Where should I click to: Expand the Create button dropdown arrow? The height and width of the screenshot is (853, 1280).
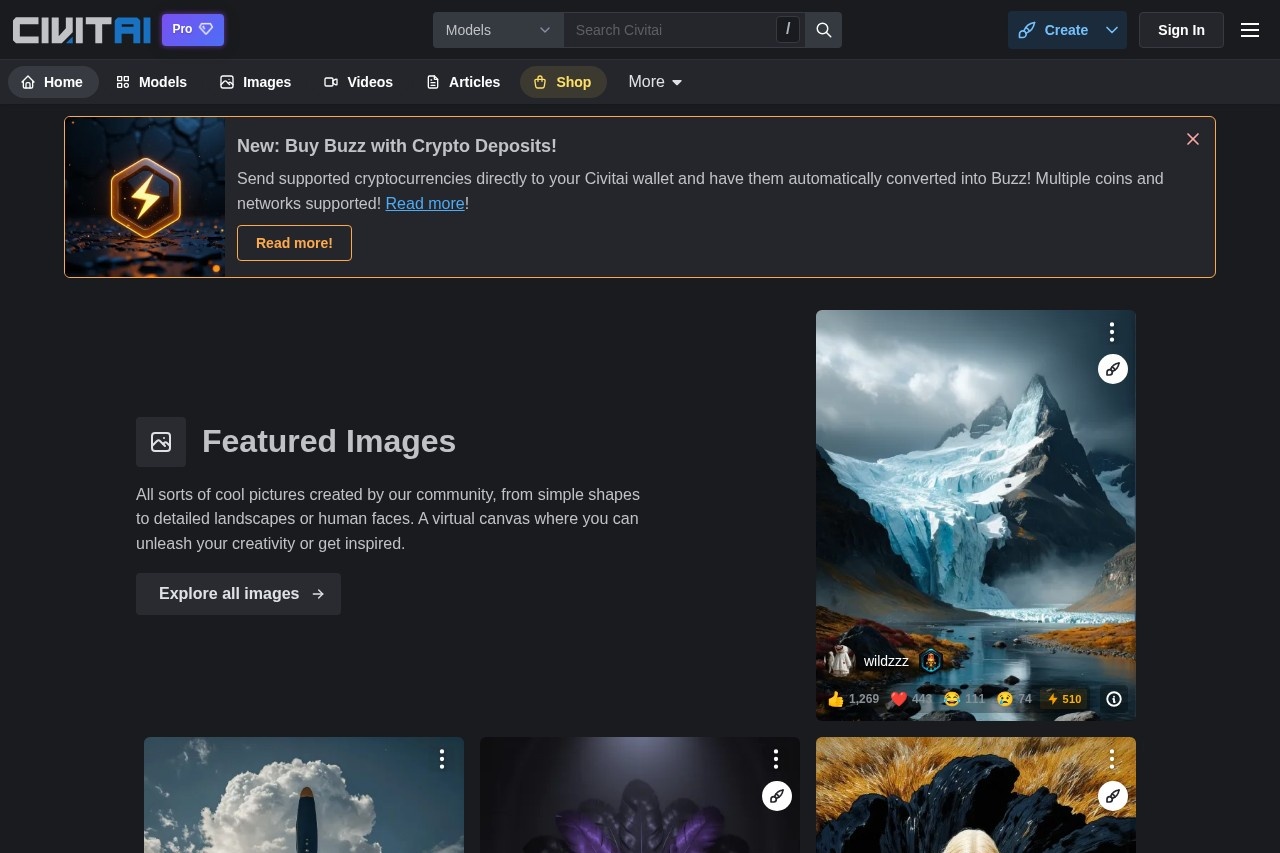tap(1111, 30)
